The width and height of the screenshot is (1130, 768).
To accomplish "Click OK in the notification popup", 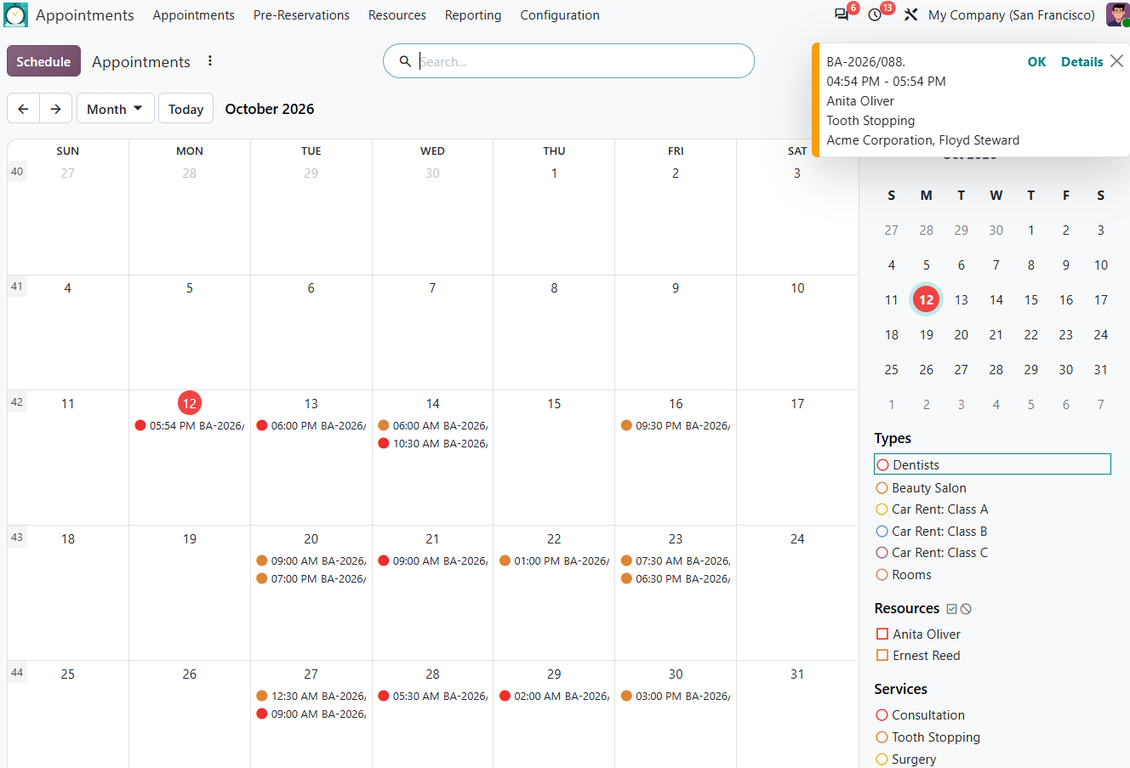I will pyautogui.click(x=1036, y=62).
